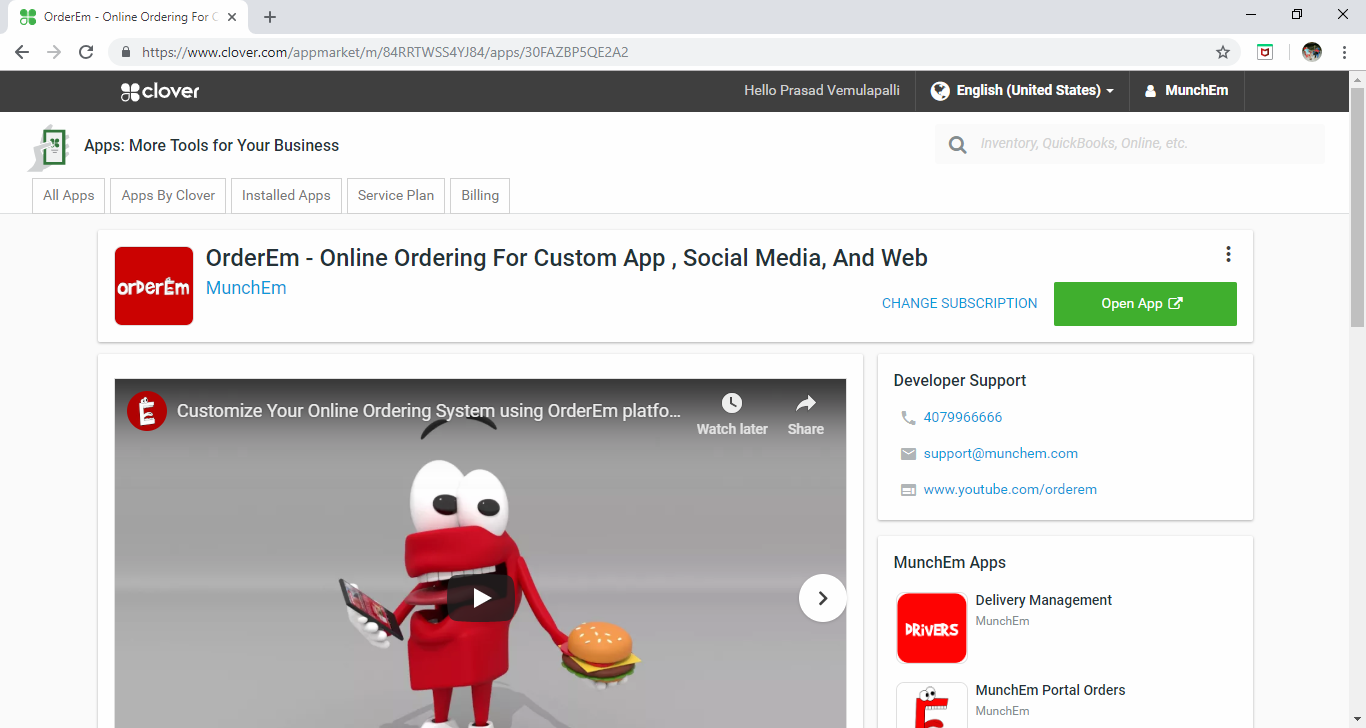1366x728 pixels.
Task: Click the Open App green button
Action: tap(1145, 304)
